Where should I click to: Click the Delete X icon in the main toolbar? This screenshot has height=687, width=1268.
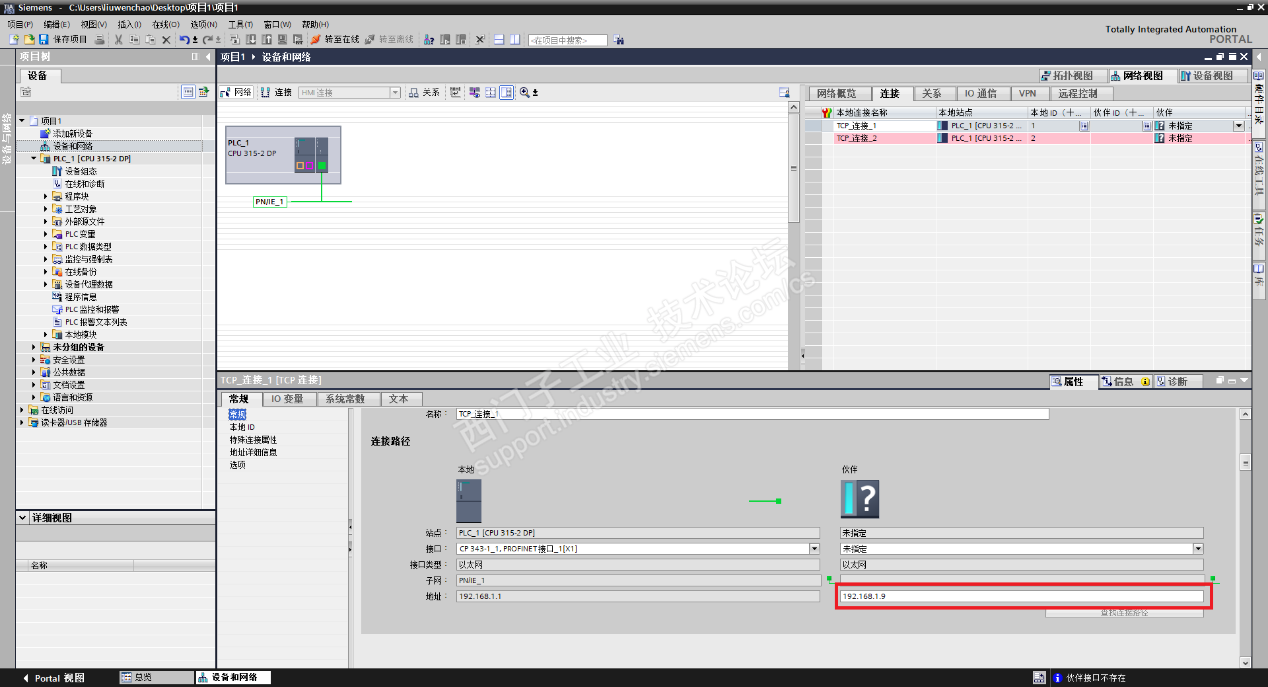[x=166, y=40]
